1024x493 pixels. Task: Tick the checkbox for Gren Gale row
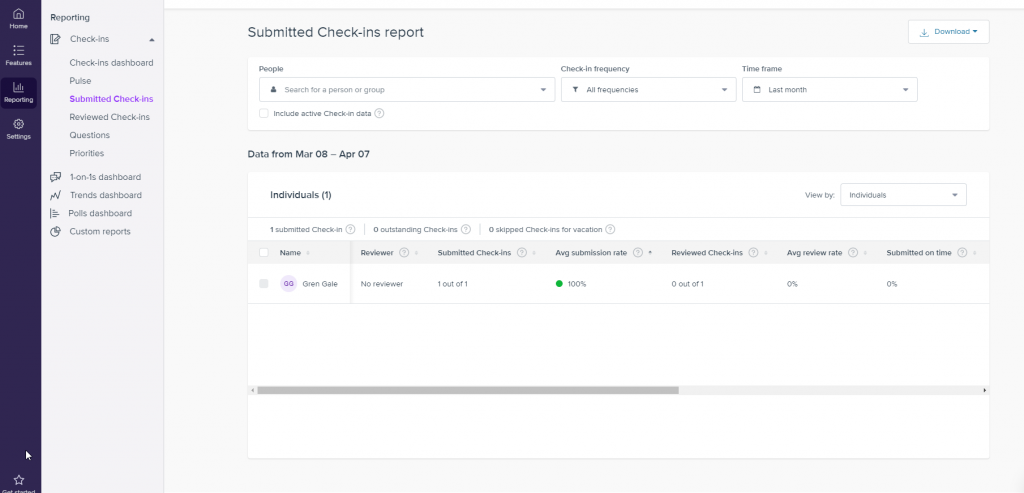point(264,284)
